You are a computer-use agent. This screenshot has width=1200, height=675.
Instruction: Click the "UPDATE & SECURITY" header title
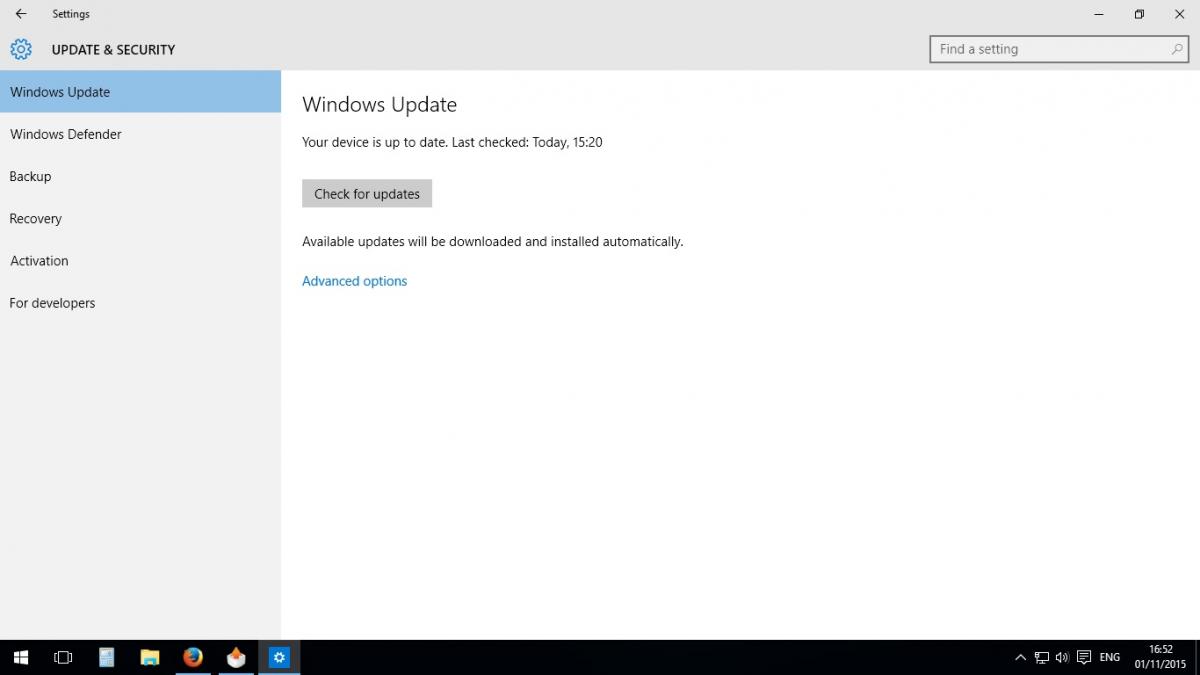coord(113,49)
